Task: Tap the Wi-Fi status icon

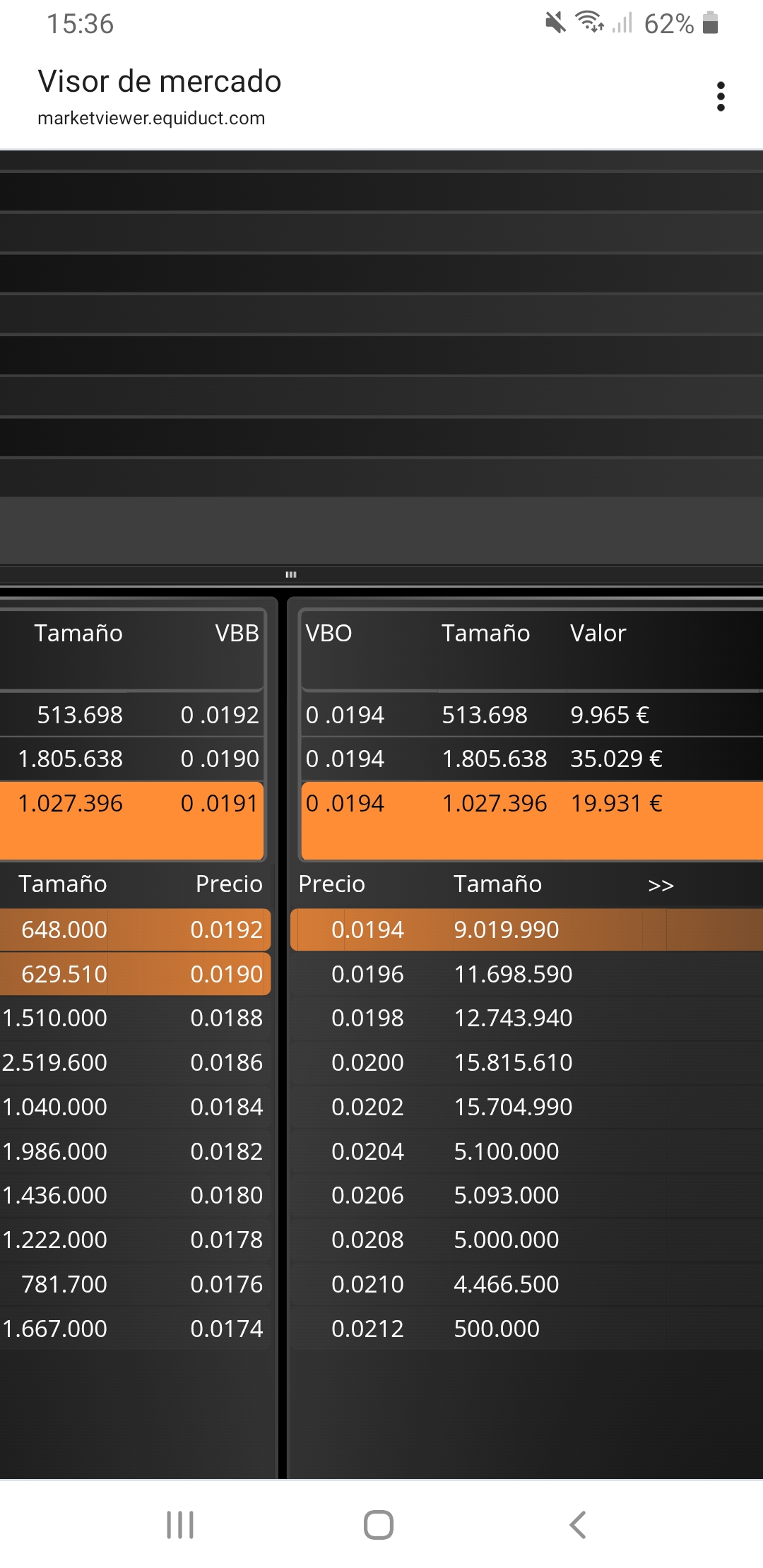Action: [x=590, y=23]
